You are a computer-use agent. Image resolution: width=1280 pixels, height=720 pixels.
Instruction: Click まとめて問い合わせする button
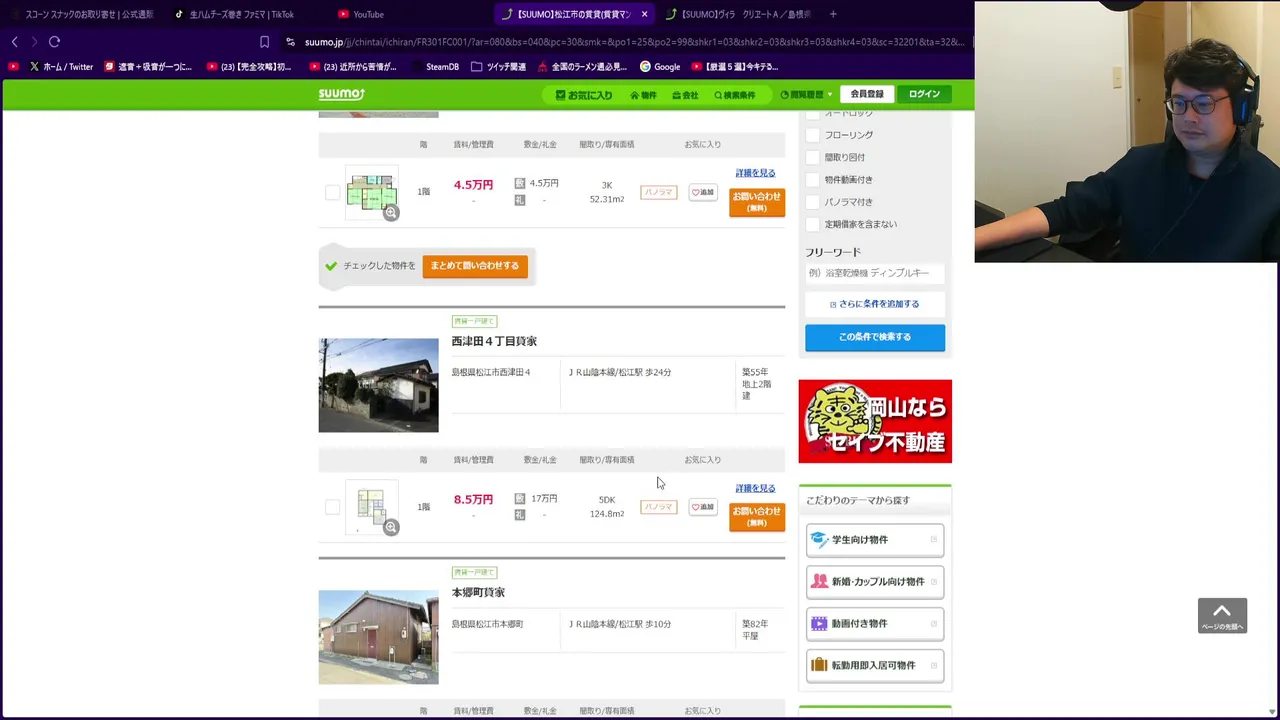[475, 266]
